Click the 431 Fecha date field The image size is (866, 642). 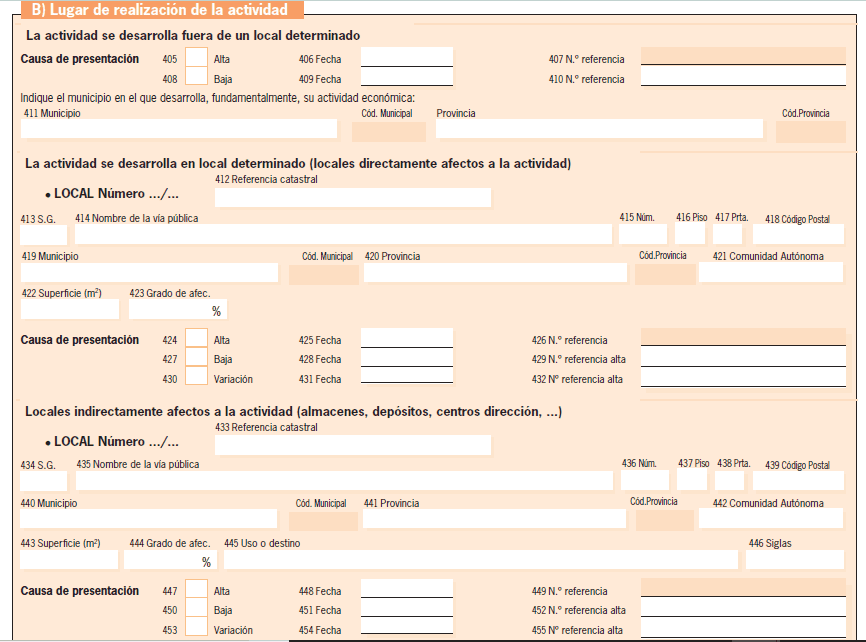[x=407, y=376]
